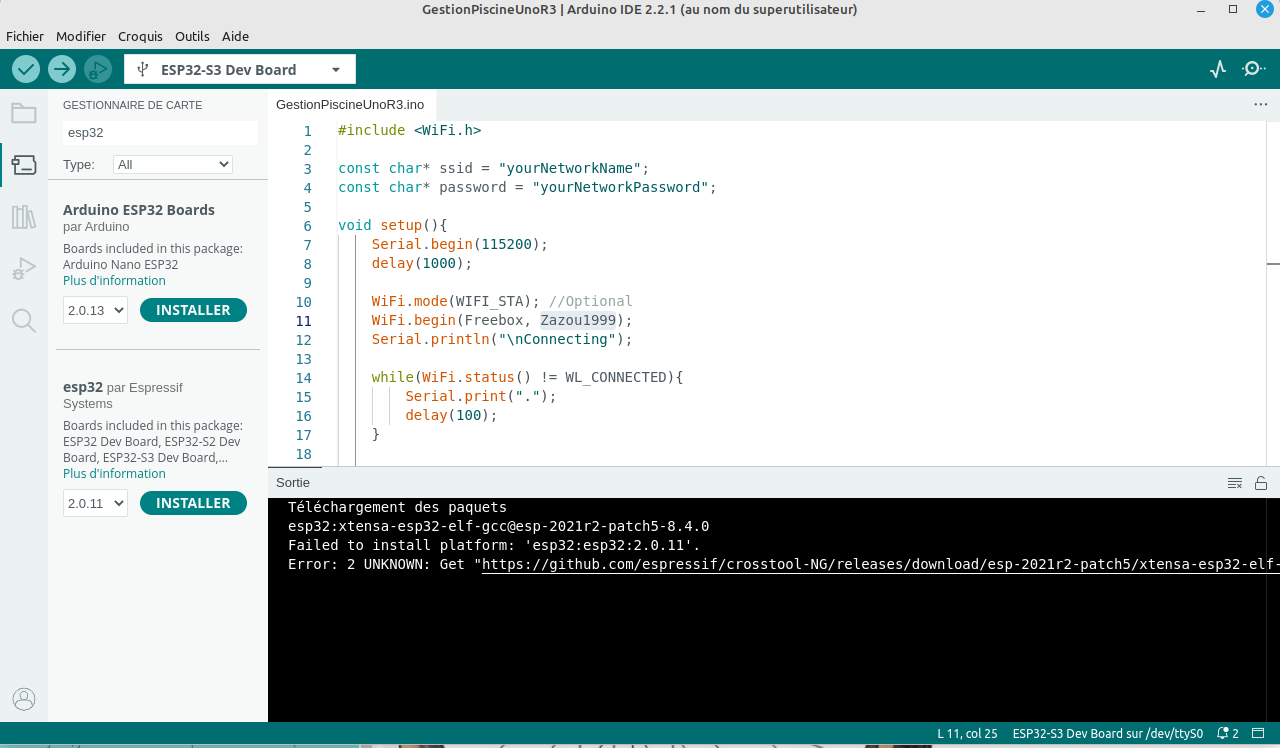This screenshot has width=1280, height=748.
Task: Click the while(WiFi.status() line
Action: click(527, 378)
